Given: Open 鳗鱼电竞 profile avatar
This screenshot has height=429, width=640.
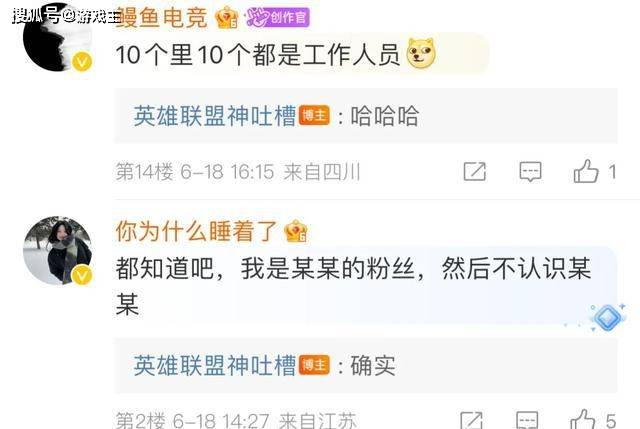Looking at the screenshot, I should (x=57, y=38).
